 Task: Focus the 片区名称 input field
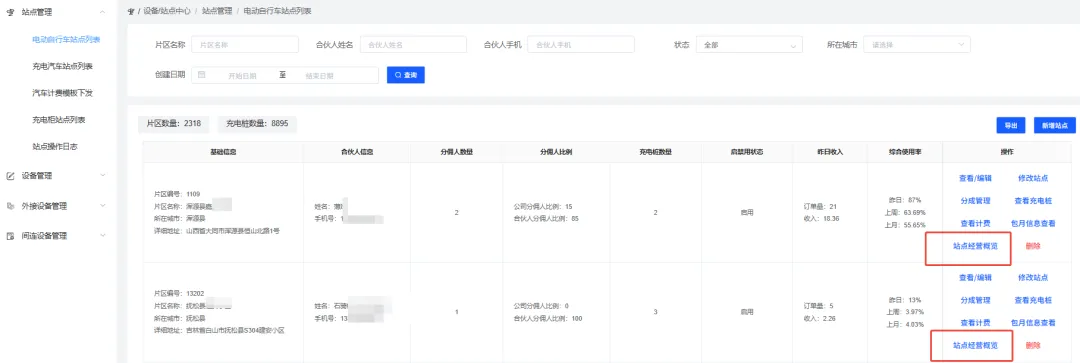245,45
